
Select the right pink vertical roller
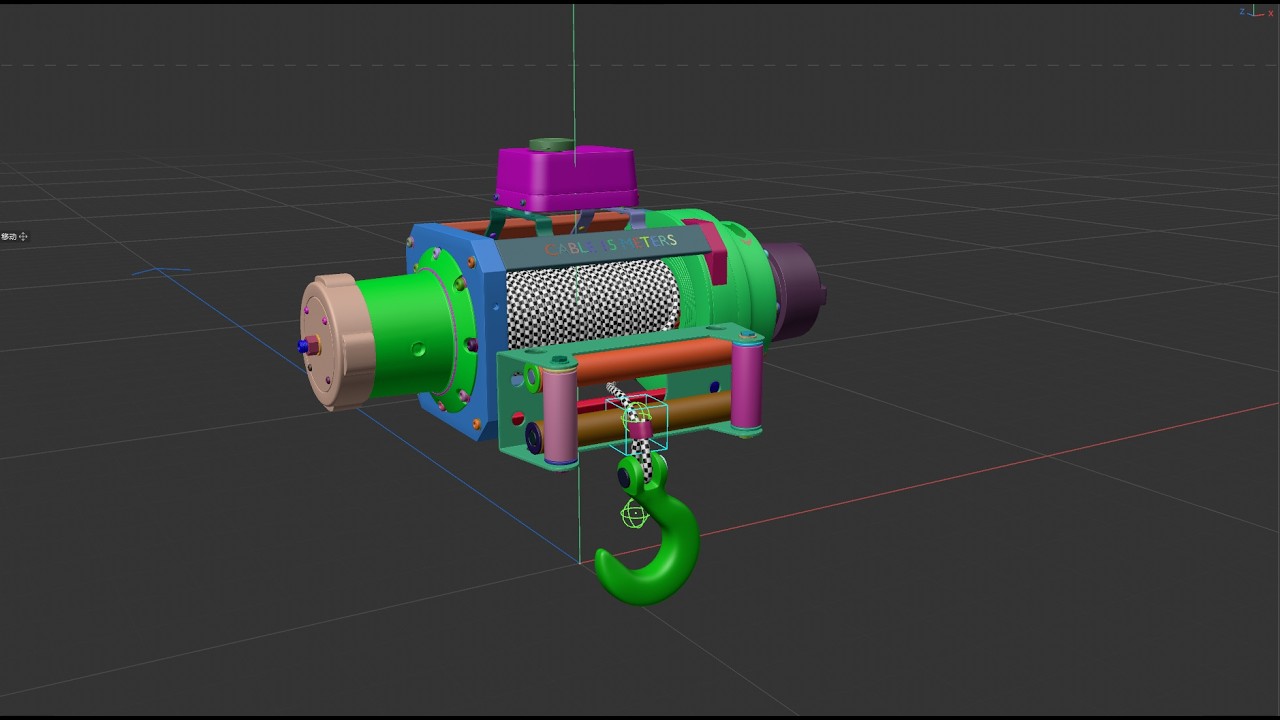pyautogui.click(x=747, y=386)
